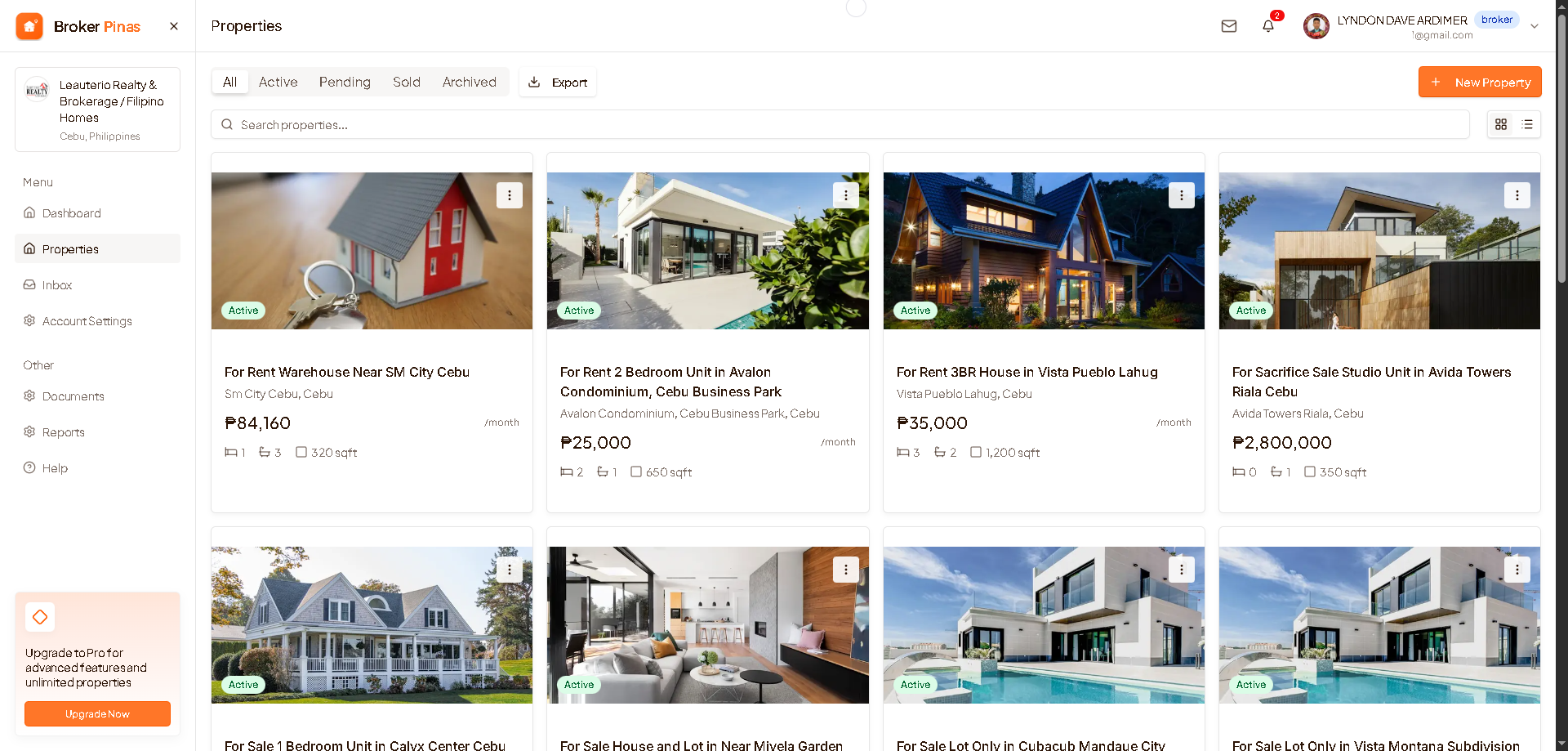Open the mail inbox icon in header
The width and height of the screenshot is (1568, 751).
pyautogui.click(x=1228, y=26)
